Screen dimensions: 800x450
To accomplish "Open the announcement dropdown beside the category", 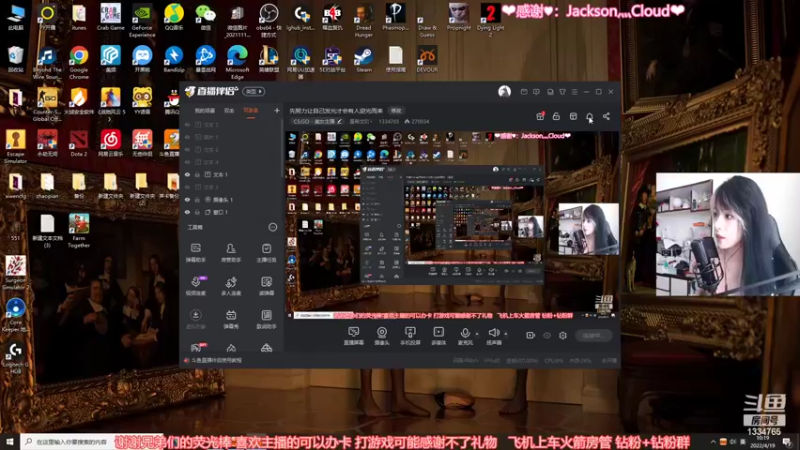I will [x=359, y=121].
